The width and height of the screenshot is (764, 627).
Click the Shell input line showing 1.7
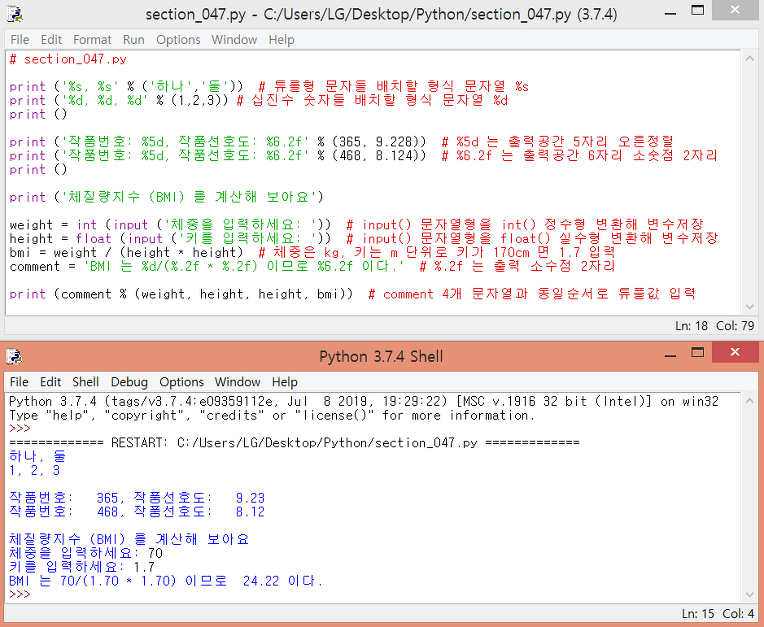[82, 567]
